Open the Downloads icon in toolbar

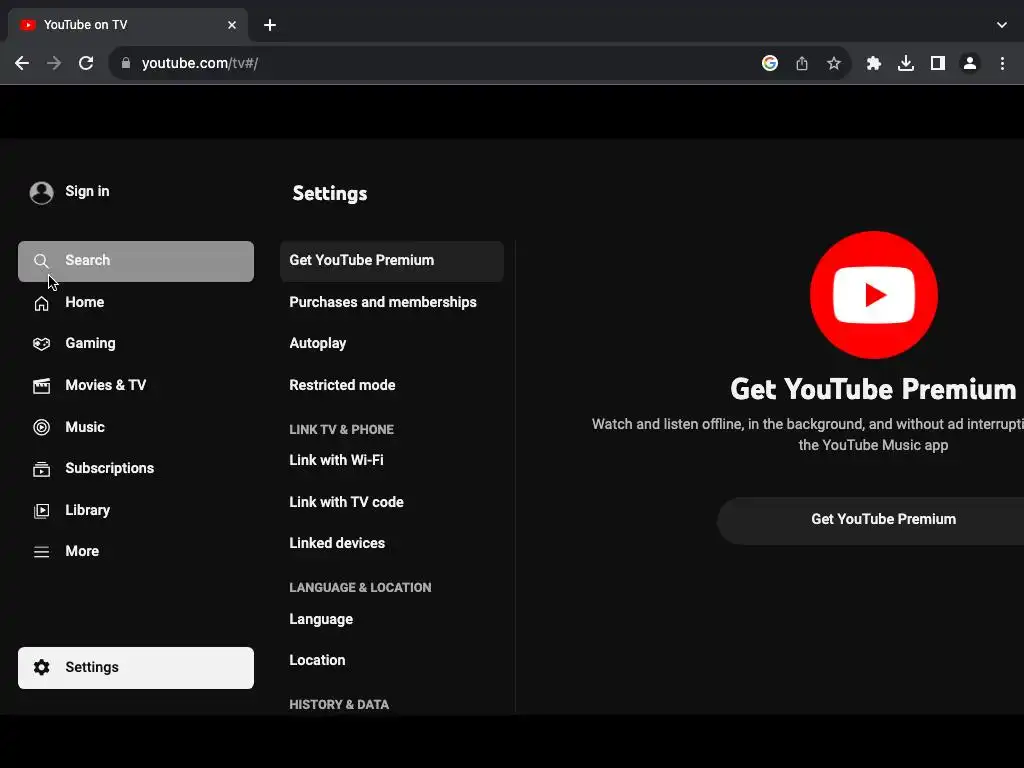(x=905, y=63)
